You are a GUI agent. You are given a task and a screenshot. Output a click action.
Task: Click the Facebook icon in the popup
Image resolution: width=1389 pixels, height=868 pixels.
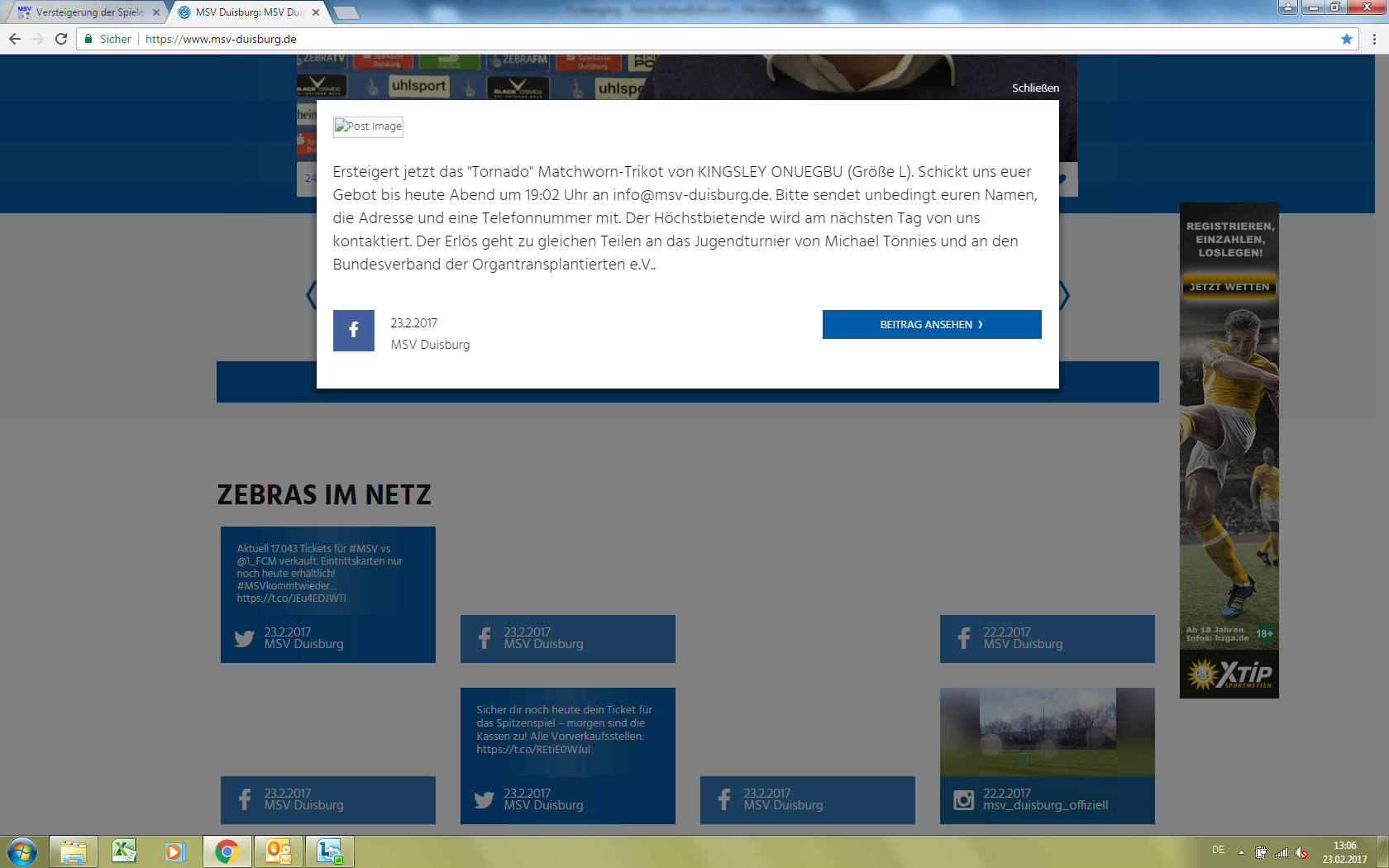[x=353, y=331]
